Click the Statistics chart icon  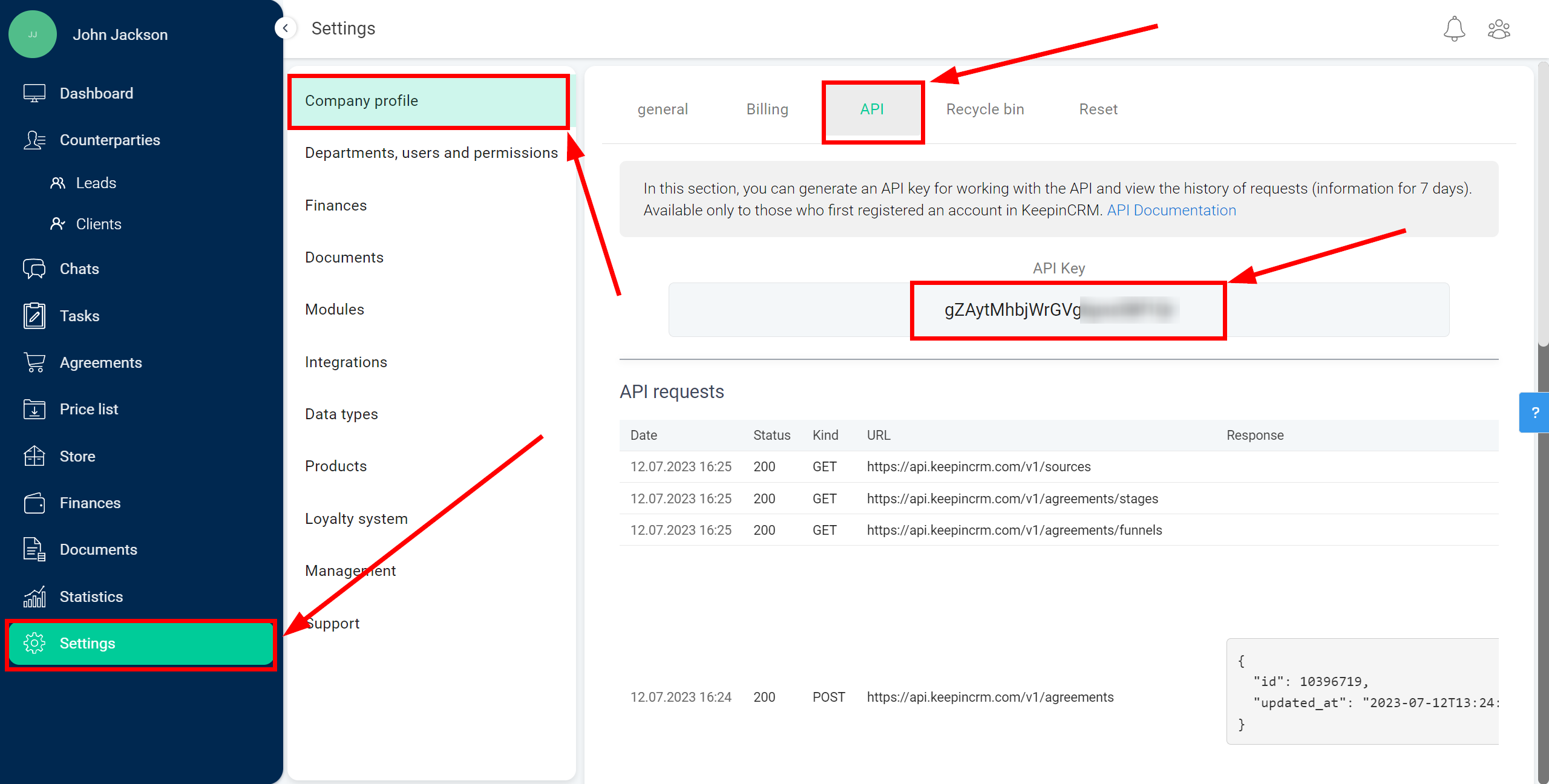[x=34, y=596]
